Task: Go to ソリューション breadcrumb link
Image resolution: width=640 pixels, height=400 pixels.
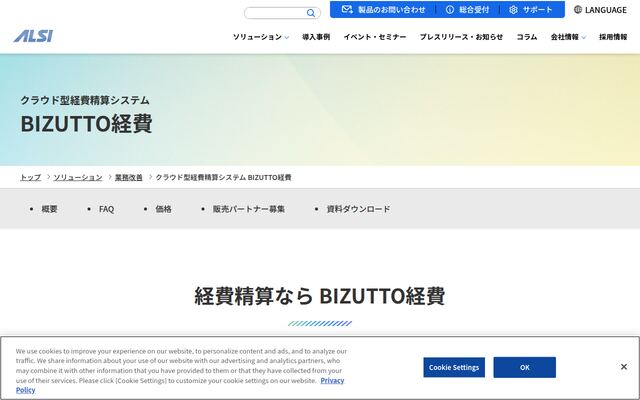Action: 78,177
